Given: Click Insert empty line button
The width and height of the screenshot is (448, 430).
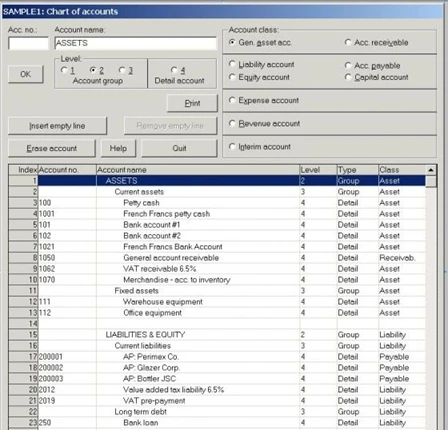Looking at the screenshot, I should click(57, 126).
